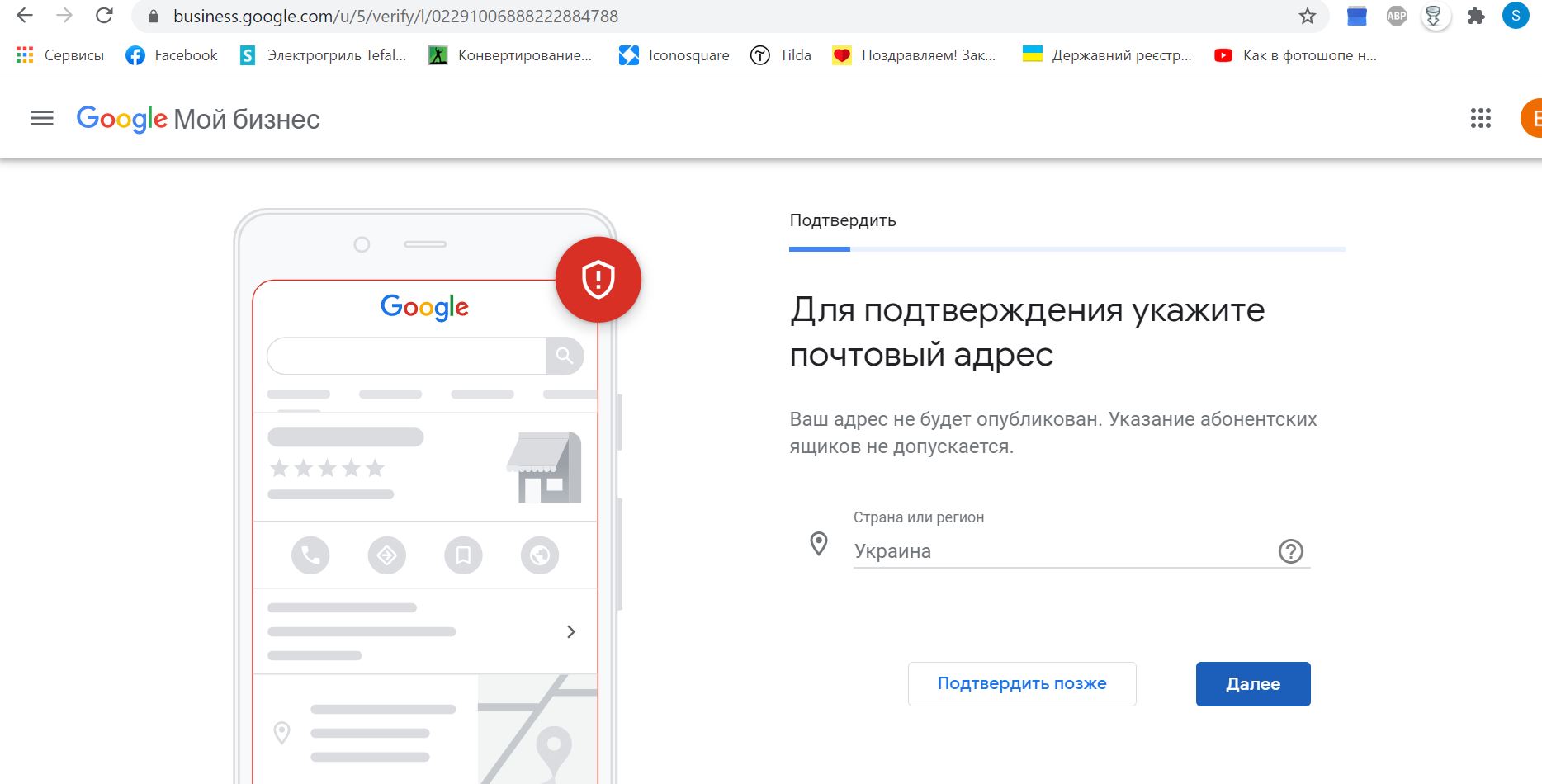Open the blue extension icon in toolbar
The image size is (1542, 784).
pyautogui.click(x=1357, y=16)
